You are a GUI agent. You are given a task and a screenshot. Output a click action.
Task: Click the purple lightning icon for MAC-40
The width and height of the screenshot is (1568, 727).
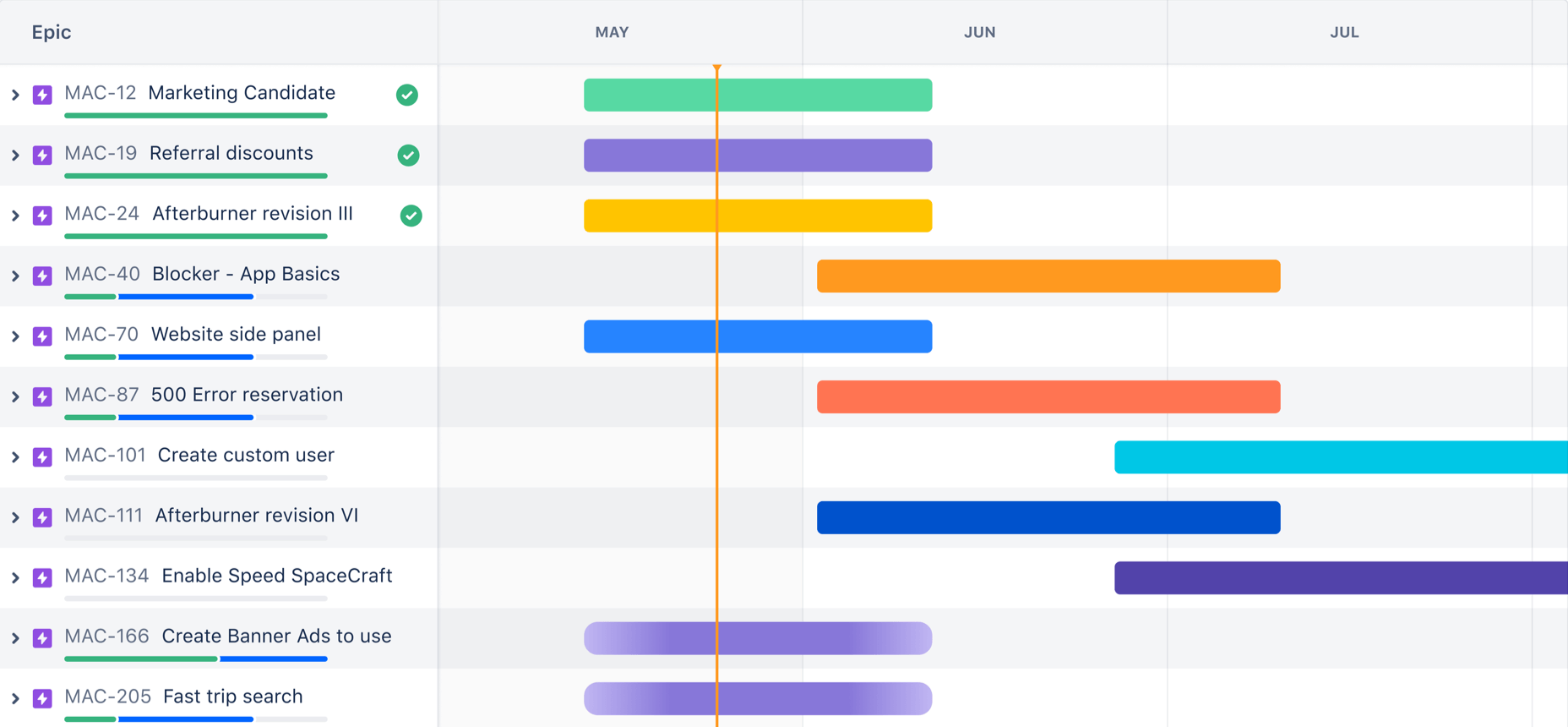coord(42,276)
